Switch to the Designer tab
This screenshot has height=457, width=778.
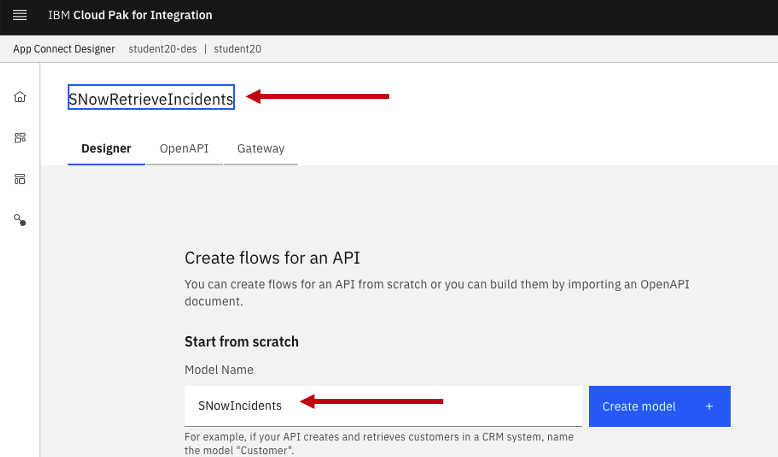[x=106, y=148]
